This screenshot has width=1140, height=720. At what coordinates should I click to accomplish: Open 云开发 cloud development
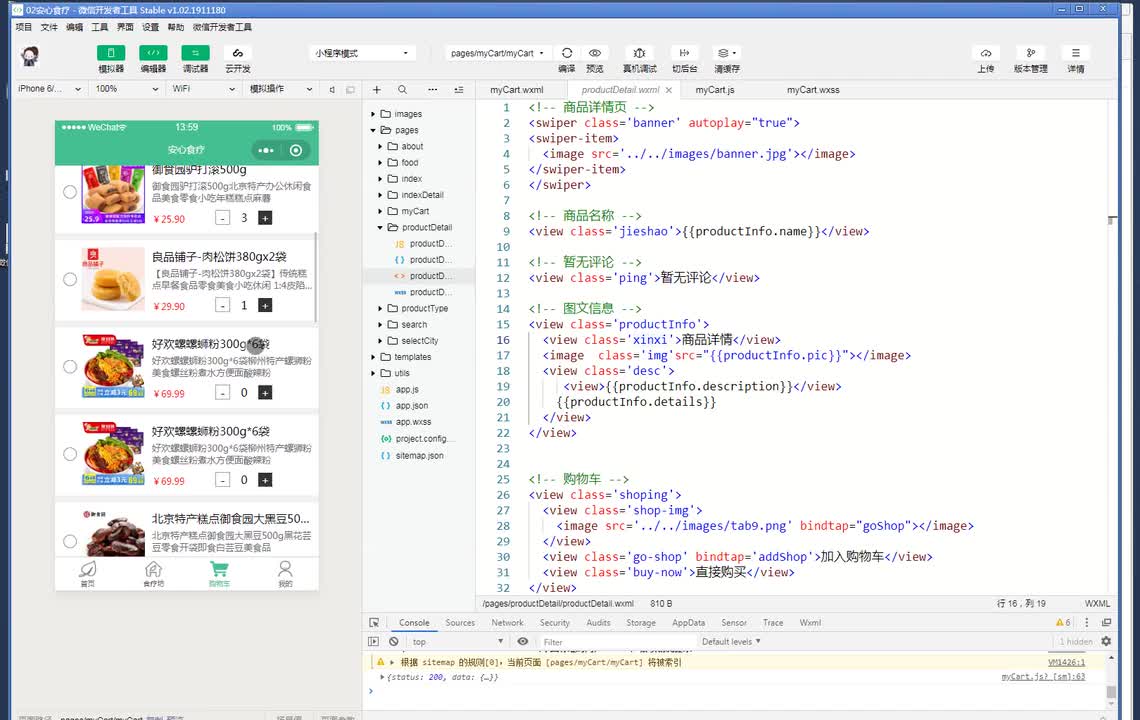tap(237, 53)
